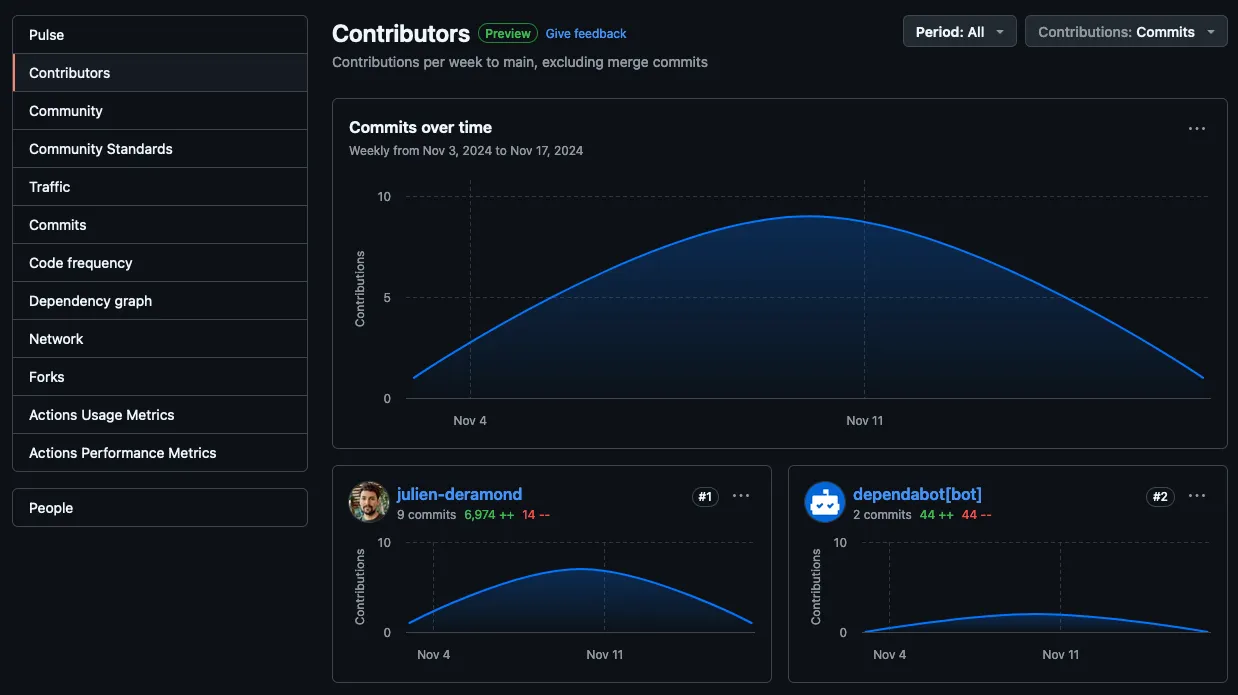Open dependabot card's three-dot menu
The image size is (1238, 695).
point(1197,496)
